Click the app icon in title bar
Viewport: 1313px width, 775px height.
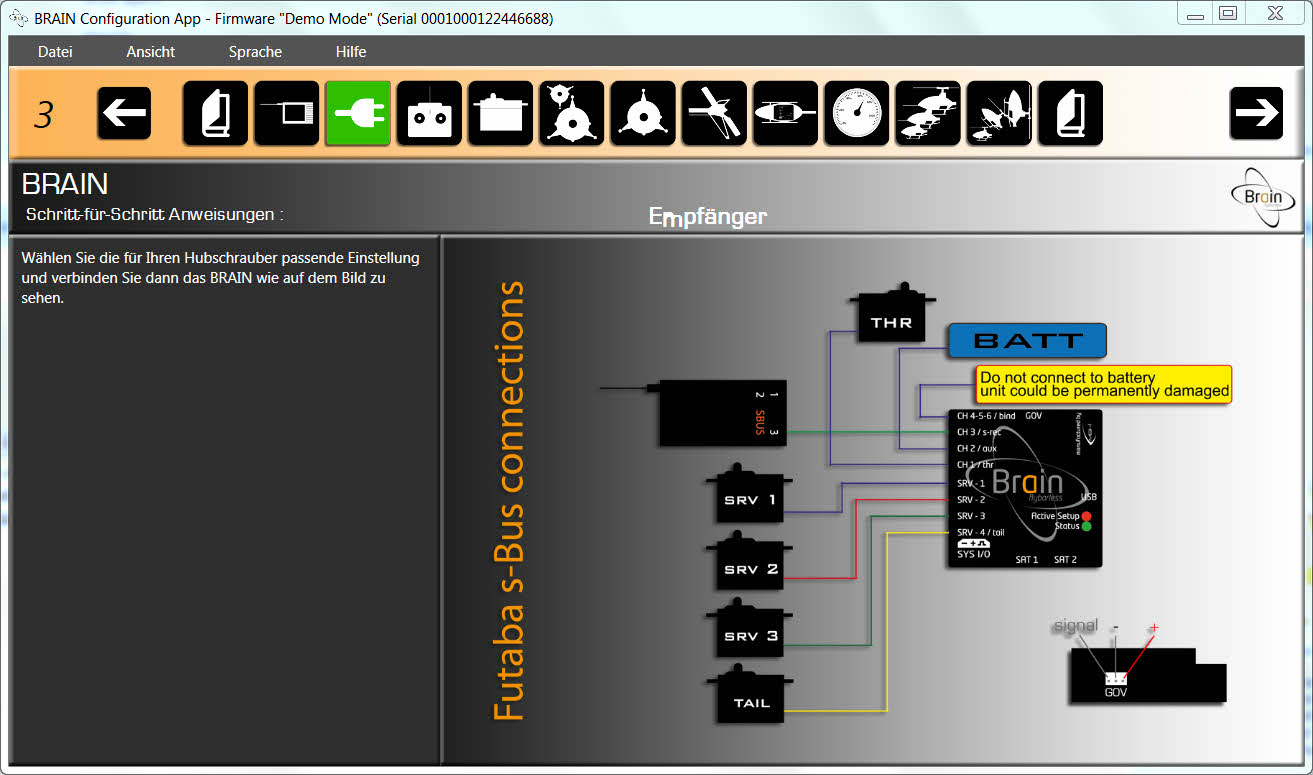(x=19, y=18)
